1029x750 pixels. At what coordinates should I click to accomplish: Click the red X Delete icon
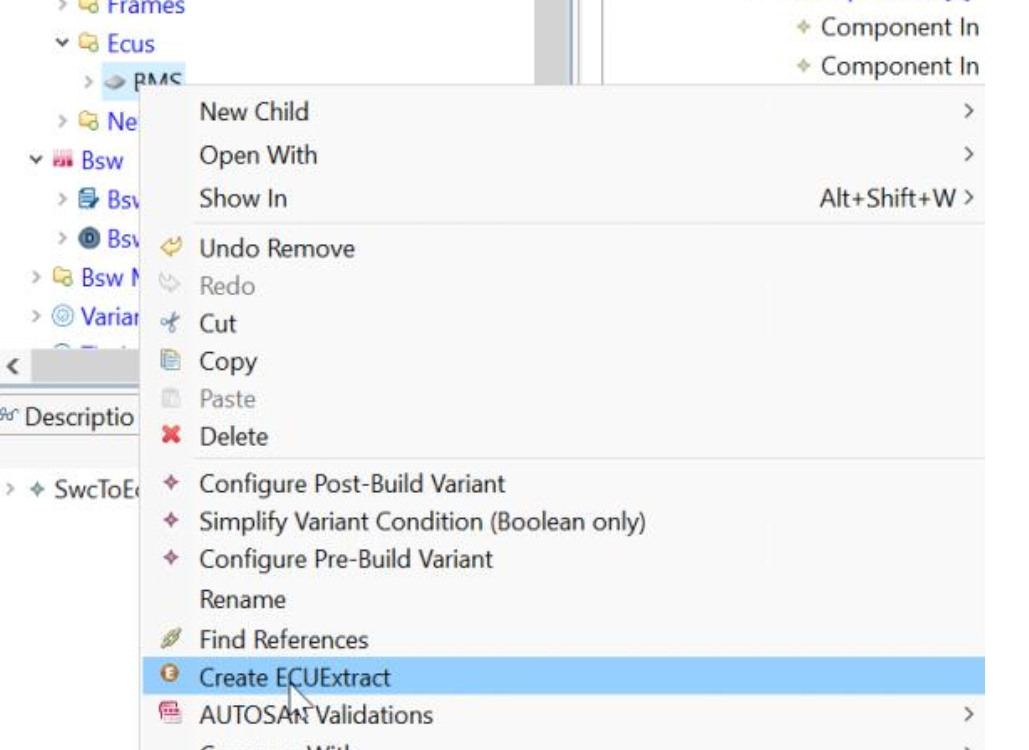coord(171,434)
